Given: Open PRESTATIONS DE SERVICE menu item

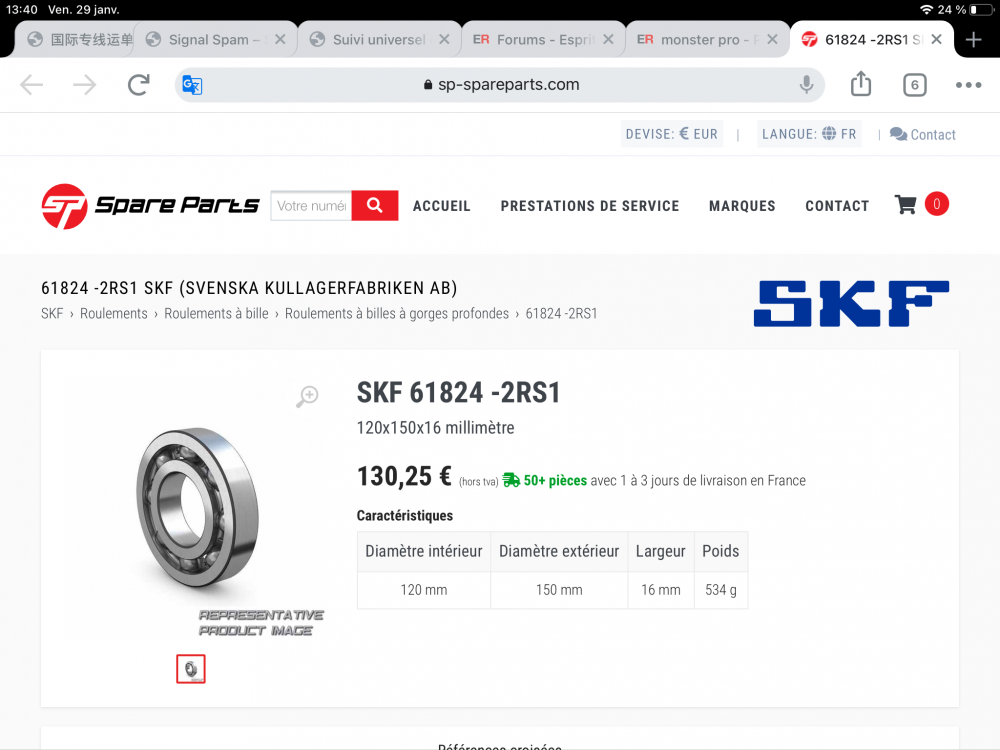Looking at the screenshot, I should point(590,206).
